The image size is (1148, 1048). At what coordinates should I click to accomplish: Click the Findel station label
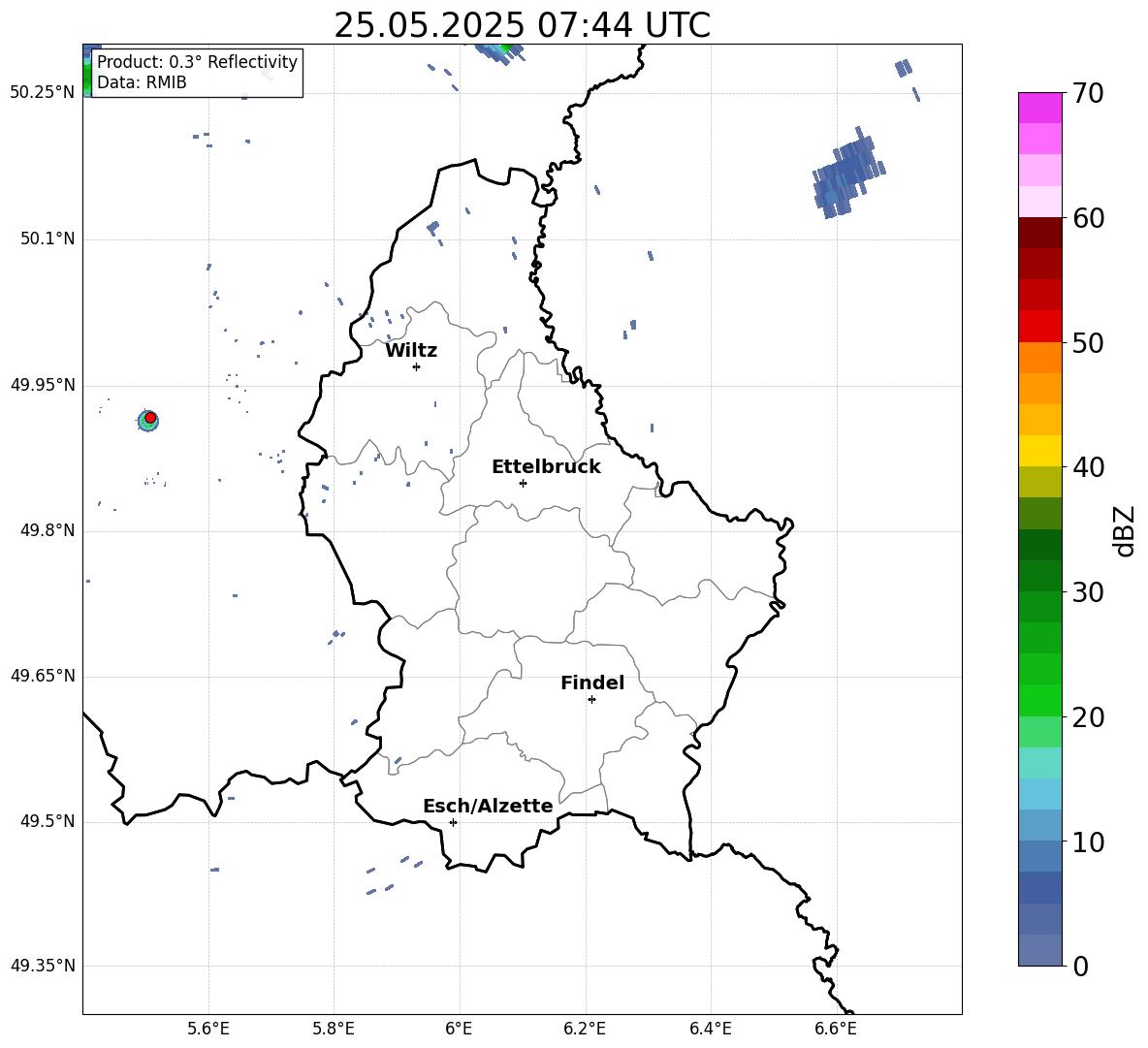tap(592, 683)
